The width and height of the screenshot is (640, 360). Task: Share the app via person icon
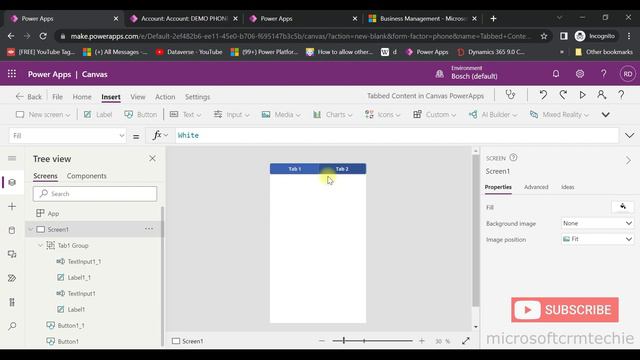click(x=601, y=95)
